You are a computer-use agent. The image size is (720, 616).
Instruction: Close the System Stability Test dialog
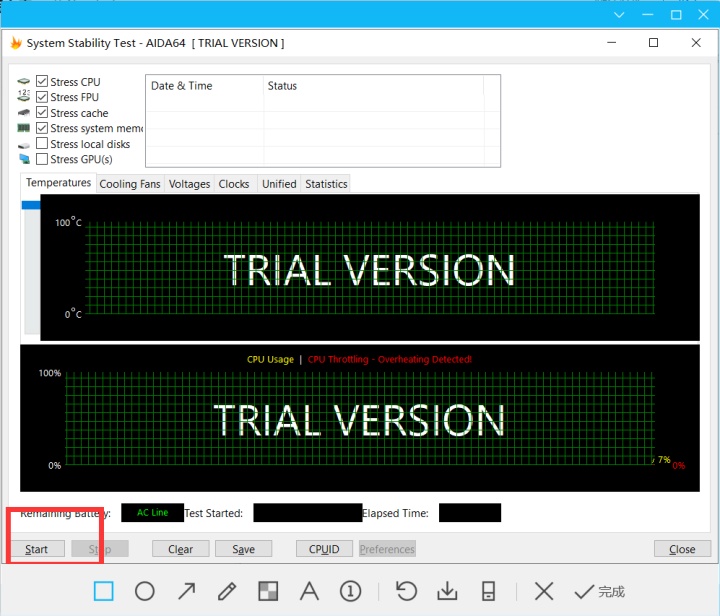coord(682,549)
